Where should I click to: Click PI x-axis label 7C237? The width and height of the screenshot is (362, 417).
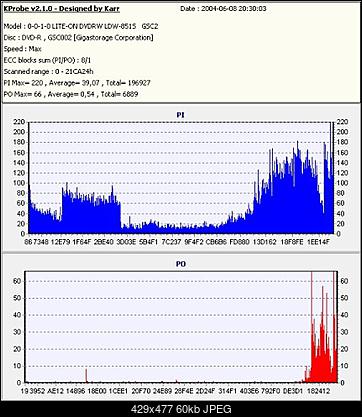tap(171, 242)
